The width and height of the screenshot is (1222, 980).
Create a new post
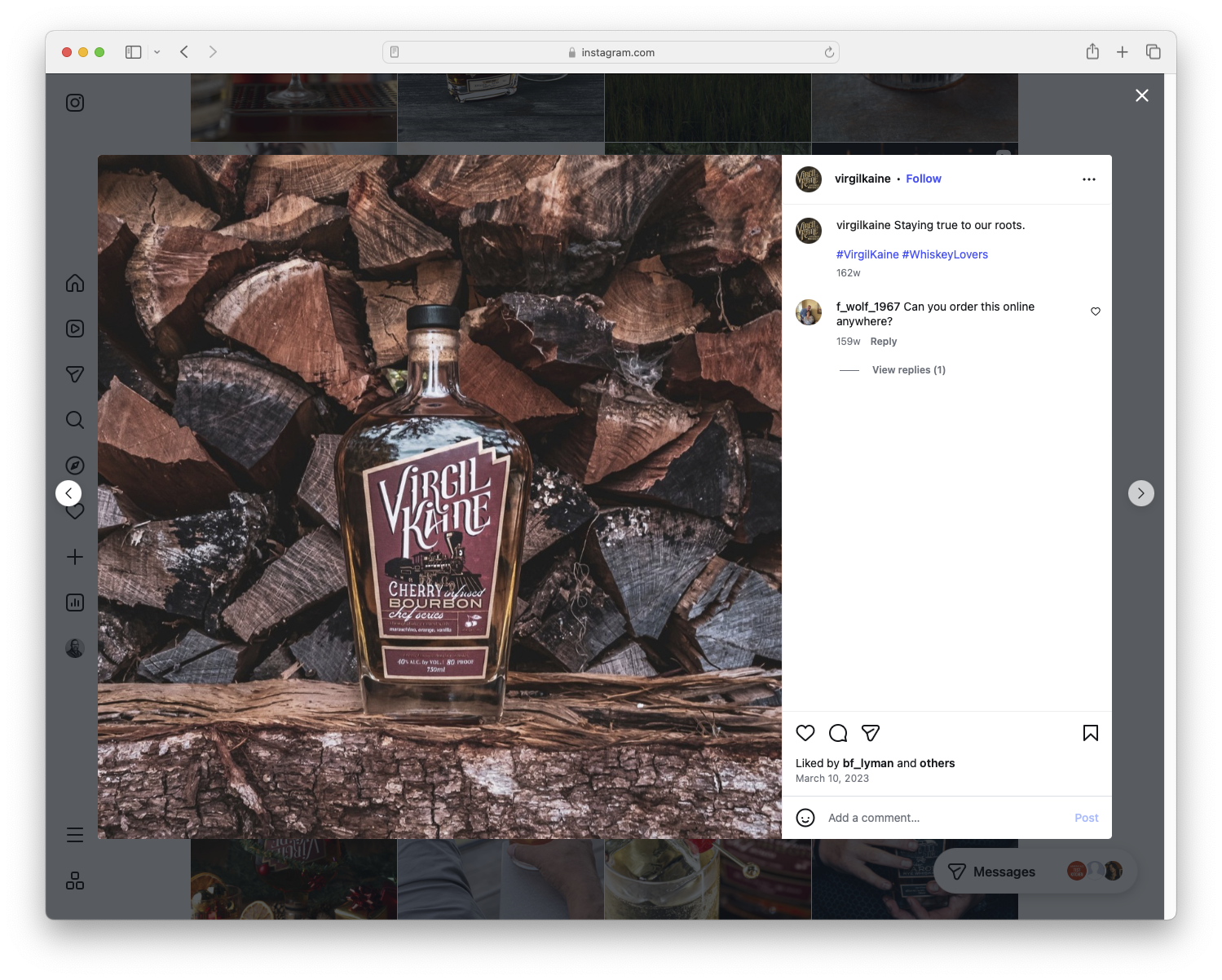point(74,557)
